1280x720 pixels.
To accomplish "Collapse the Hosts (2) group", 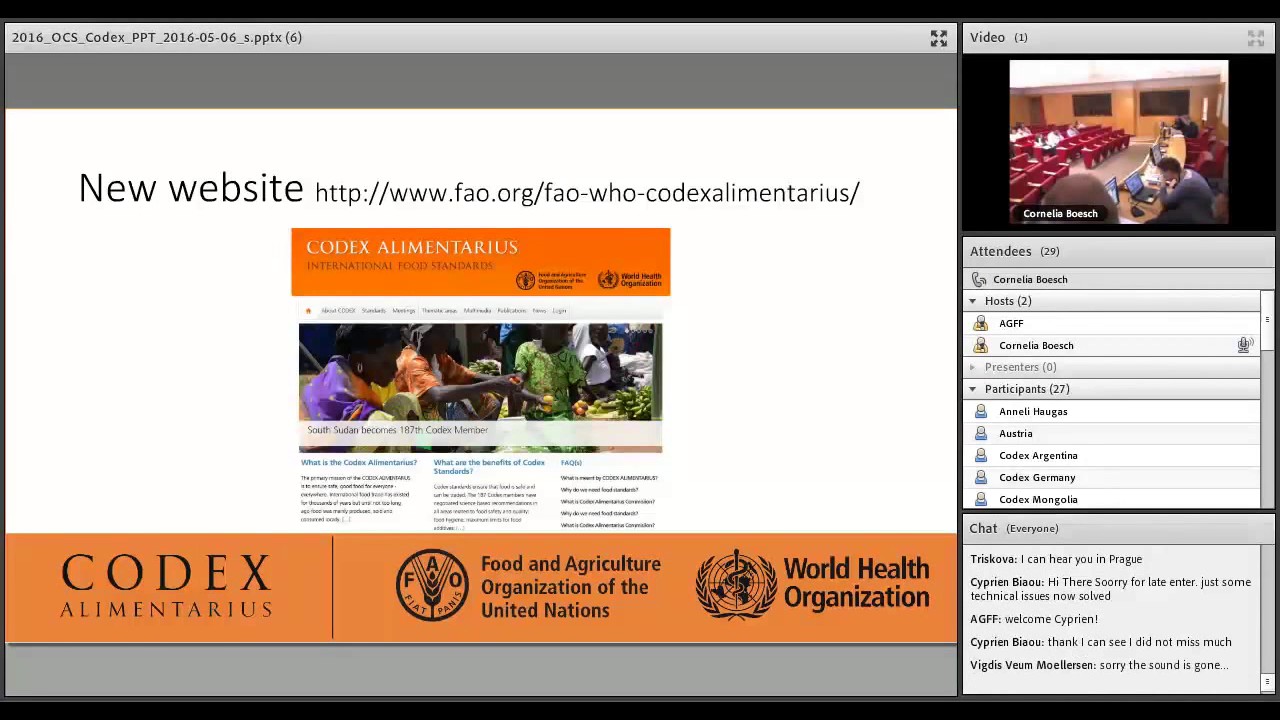I will coord(972,301).
